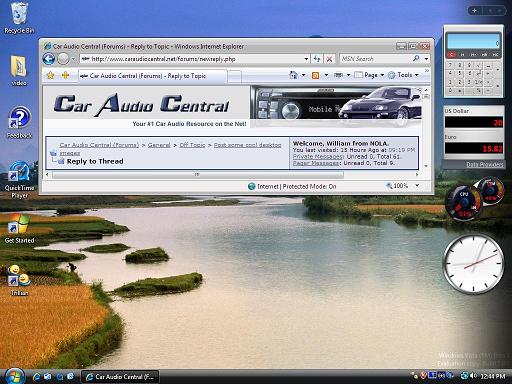Click the greyed-out Forward button

(x=63, y=59)
